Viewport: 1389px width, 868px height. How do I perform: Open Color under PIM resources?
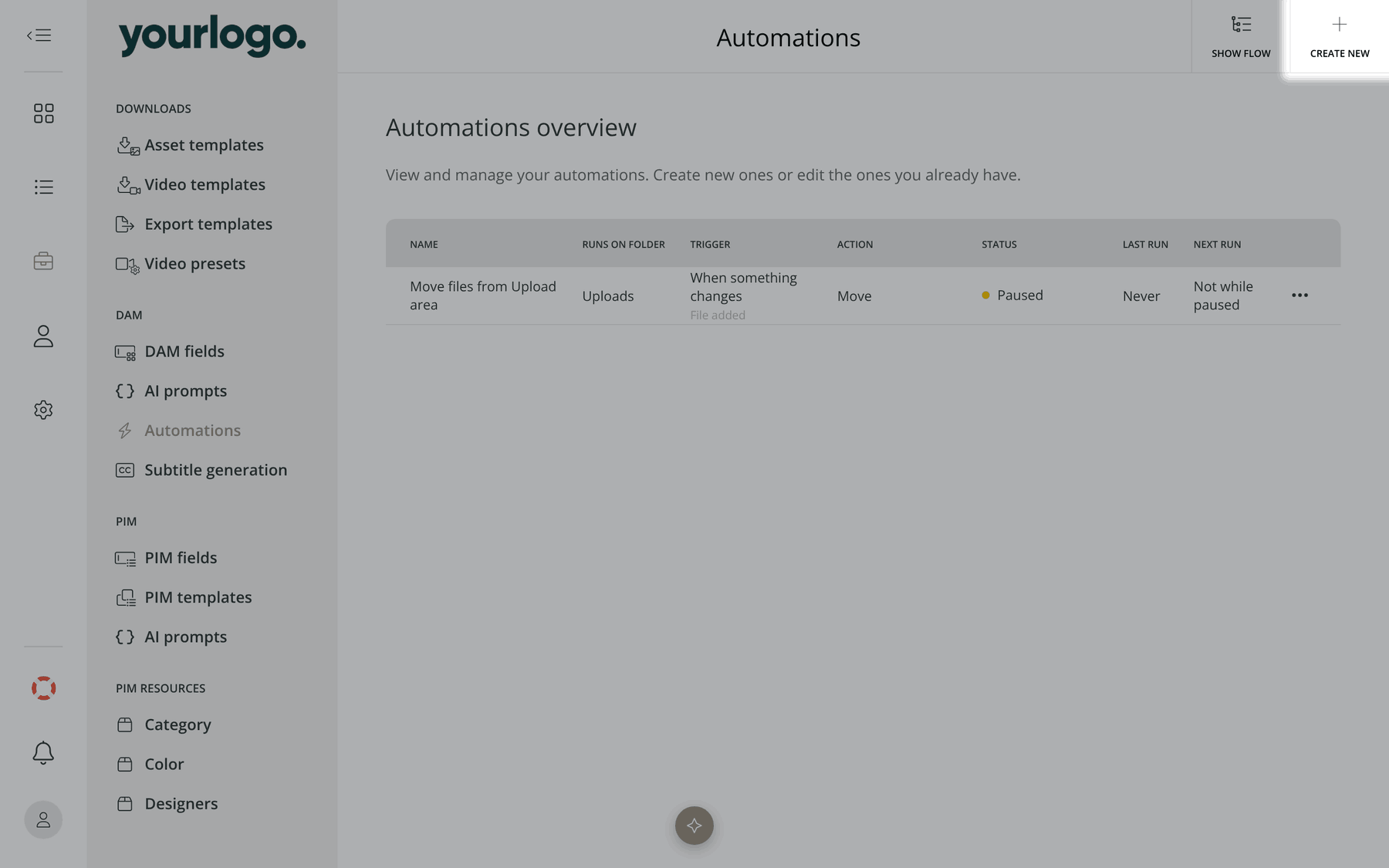point(150,764)
